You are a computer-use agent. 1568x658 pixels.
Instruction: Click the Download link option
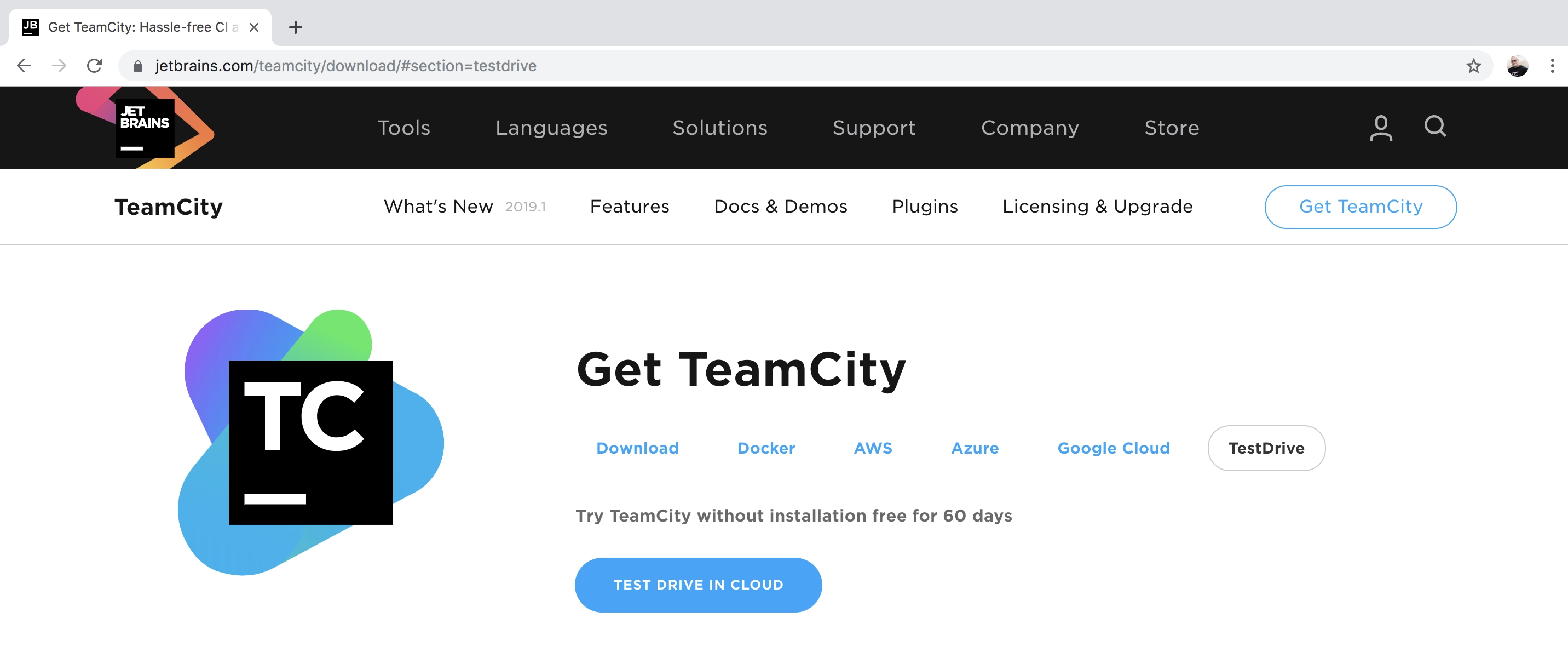point(637,448)
